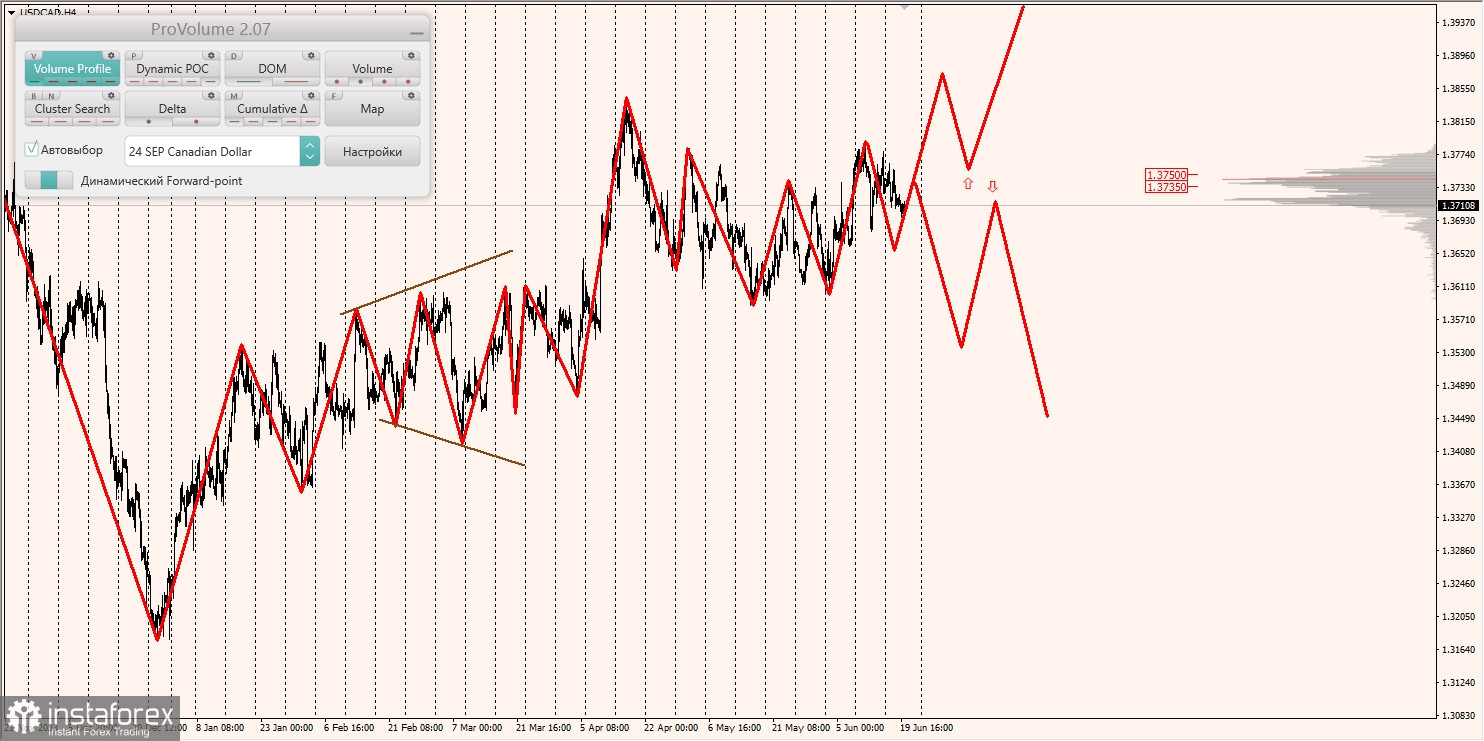The width and height of the screenshot is (1484, 741).
Task: Activate the Volume module button
Action: coord(372,68)
